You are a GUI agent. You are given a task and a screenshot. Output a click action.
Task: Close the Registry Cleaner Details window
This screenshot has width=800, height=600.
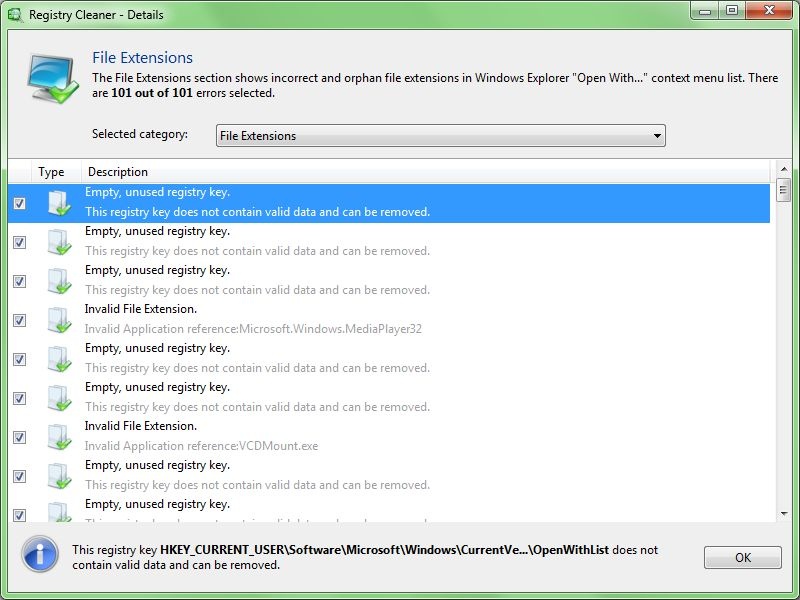pos(769,11)
